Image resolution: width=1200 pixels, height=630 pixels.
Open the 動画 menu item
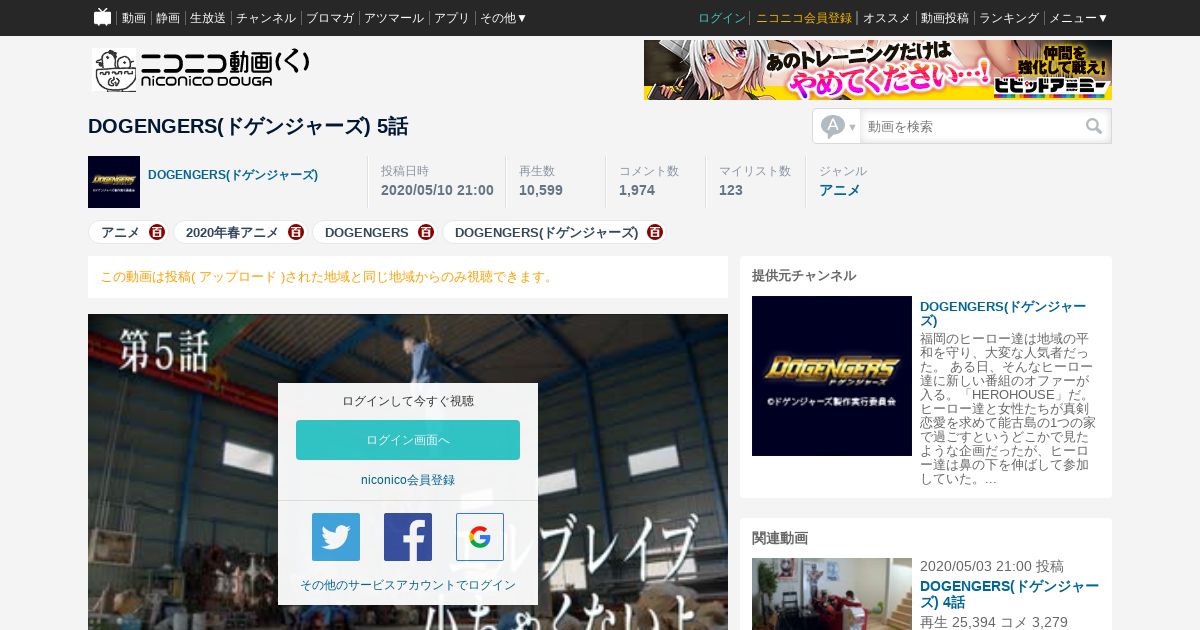click(134, 18)
